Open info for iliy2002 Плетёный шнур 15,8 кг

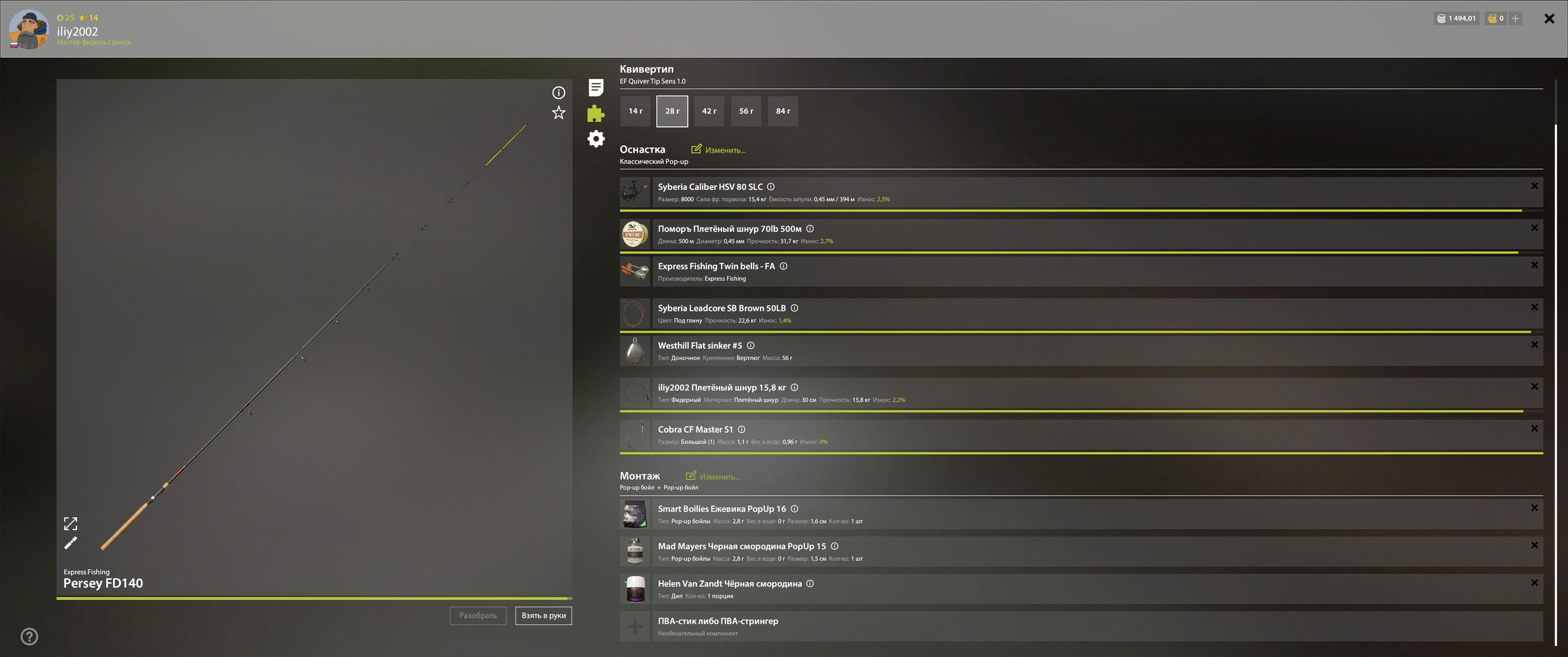794,387
